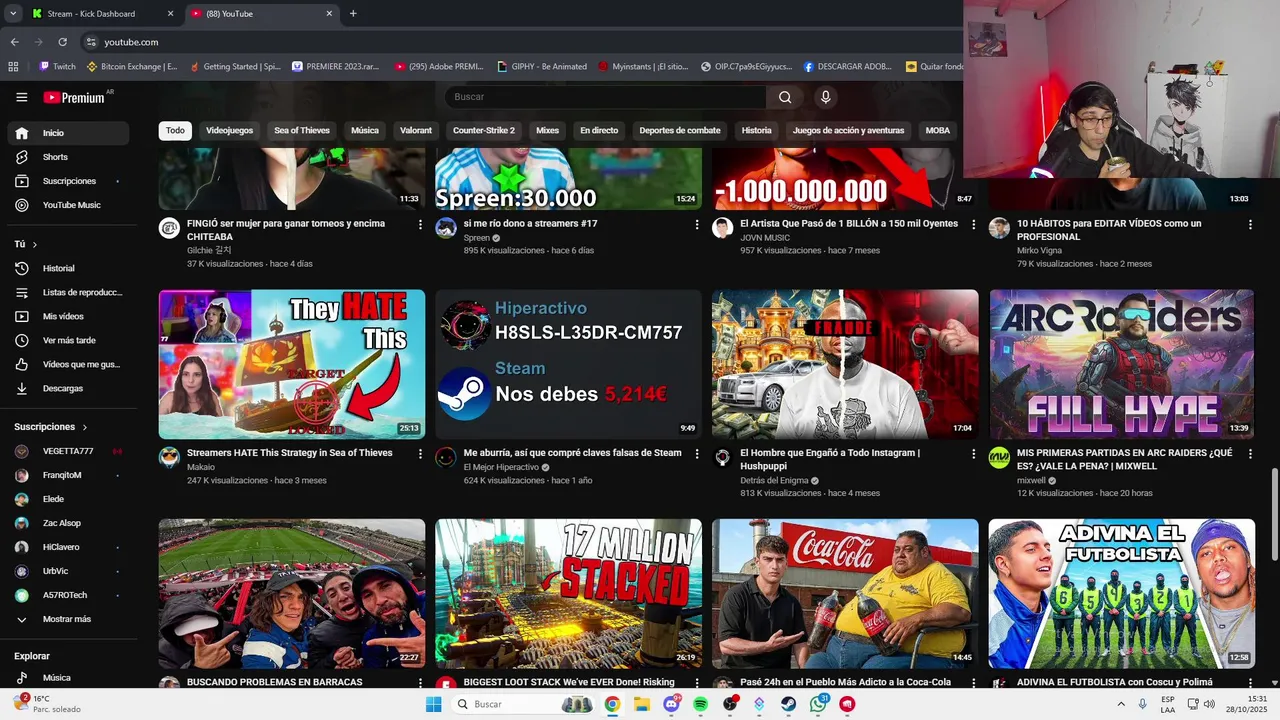Image resolution: width=1280 pixels, height=720 pixels.
Task: Click the page vertical scrollbar thumb
Action: [x=1274, y=515]
